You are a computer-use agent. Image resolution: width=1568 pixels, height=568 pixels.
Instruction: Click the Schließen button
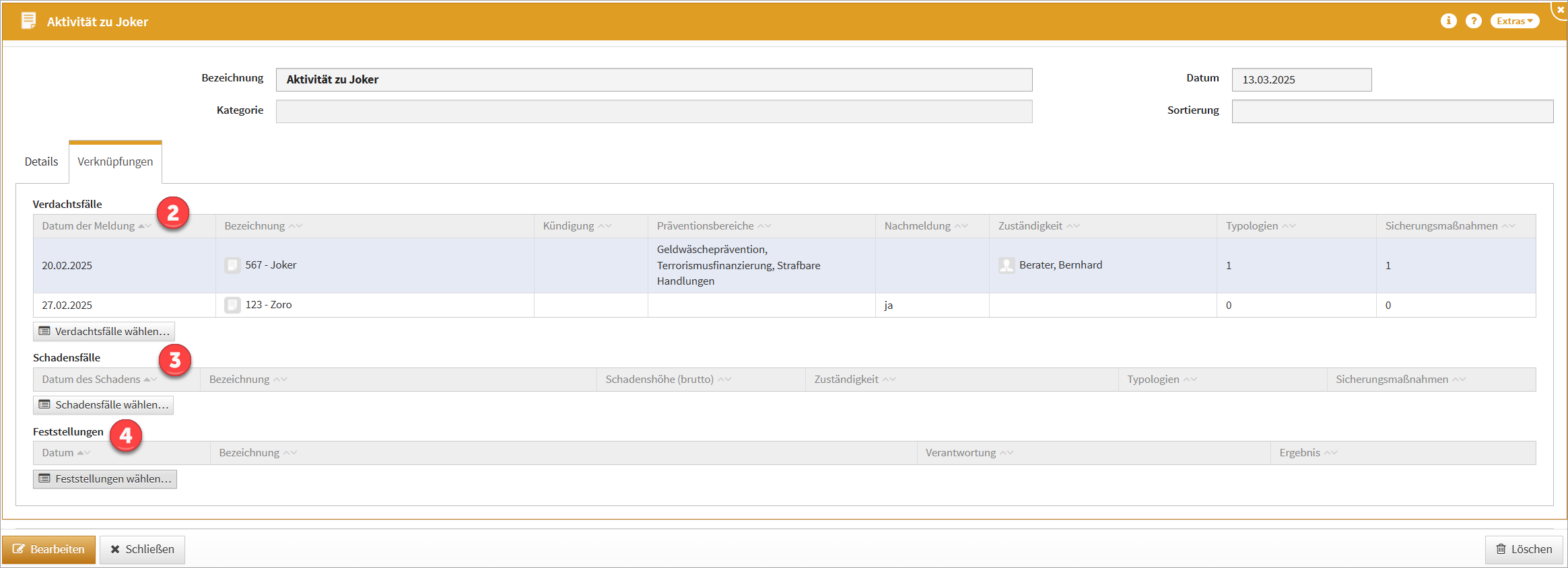pos(142,549)
